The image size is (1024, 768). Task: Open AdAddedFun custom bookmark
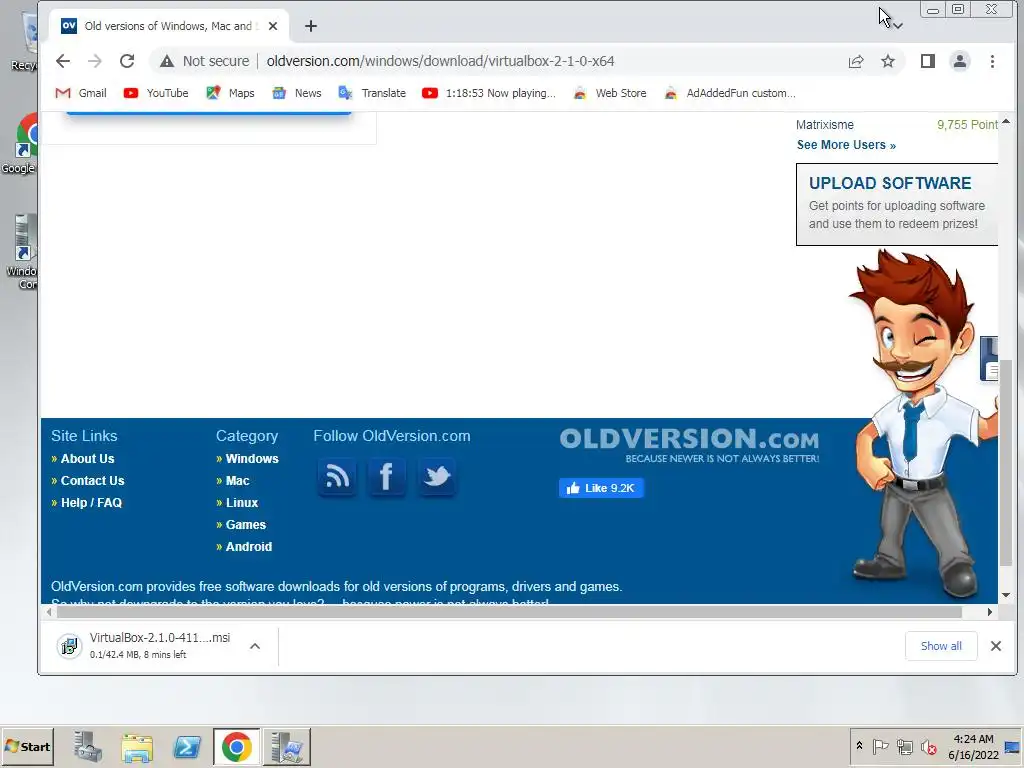point(729,93)
